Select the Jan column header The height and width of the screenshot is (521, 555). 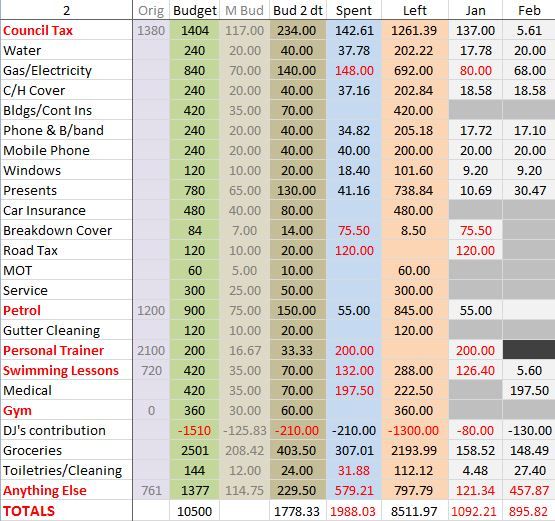tap(475, 11)
